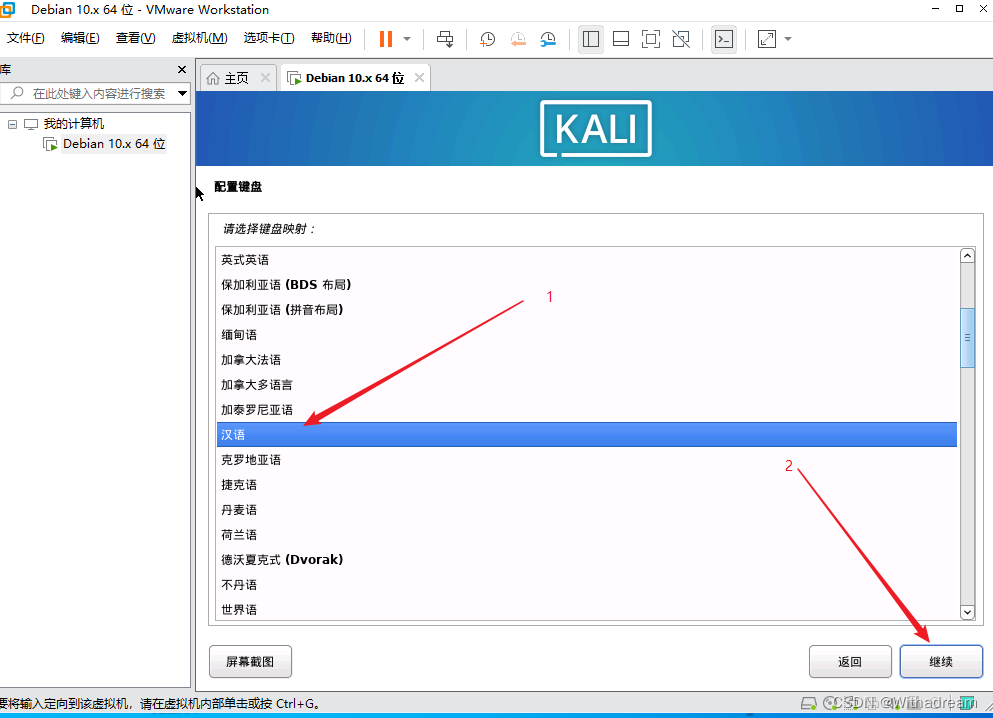
Task: Minimize the VMware Workstation window
Action: [935, 9]
